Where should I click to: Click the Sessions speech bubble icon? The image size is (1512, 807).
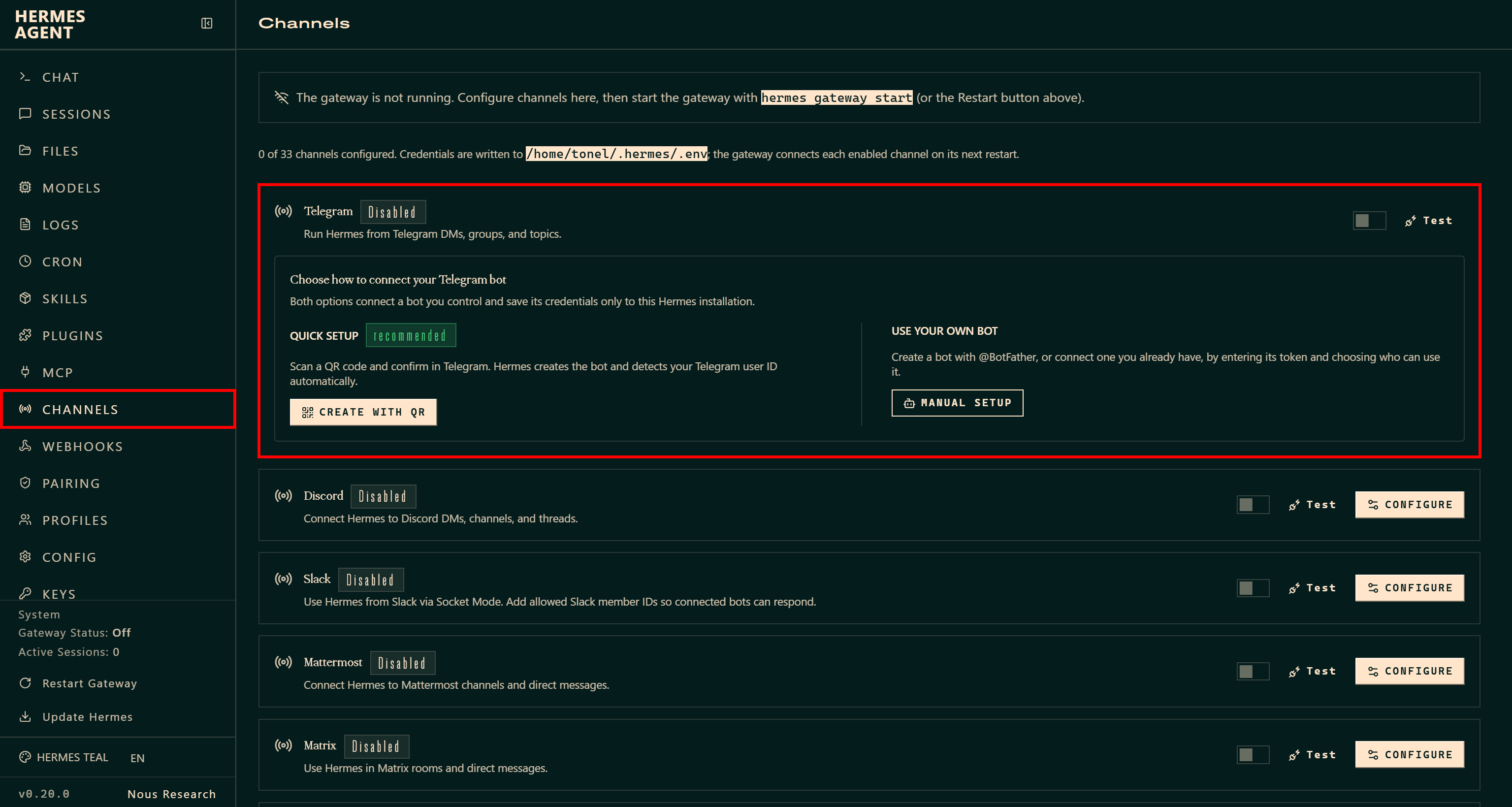[25, 114]
